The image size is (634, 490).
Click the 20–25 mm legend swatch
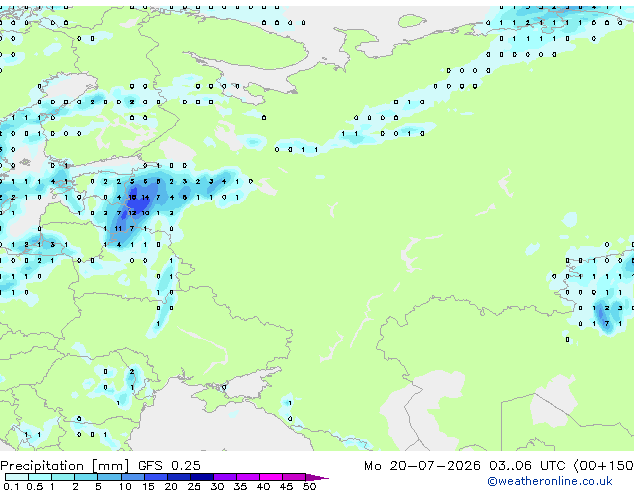click(179, 477)
